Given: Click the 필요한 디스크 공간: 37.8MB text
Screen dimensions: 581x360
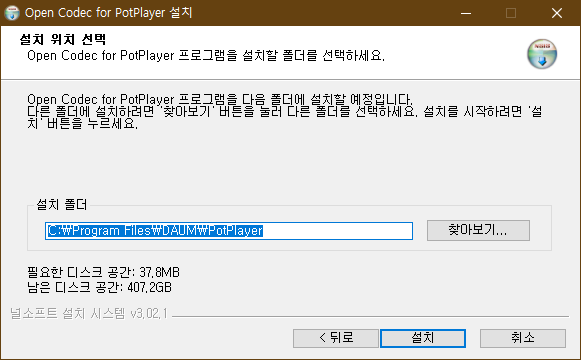Looking at the screenshot, I should point(103,272).
